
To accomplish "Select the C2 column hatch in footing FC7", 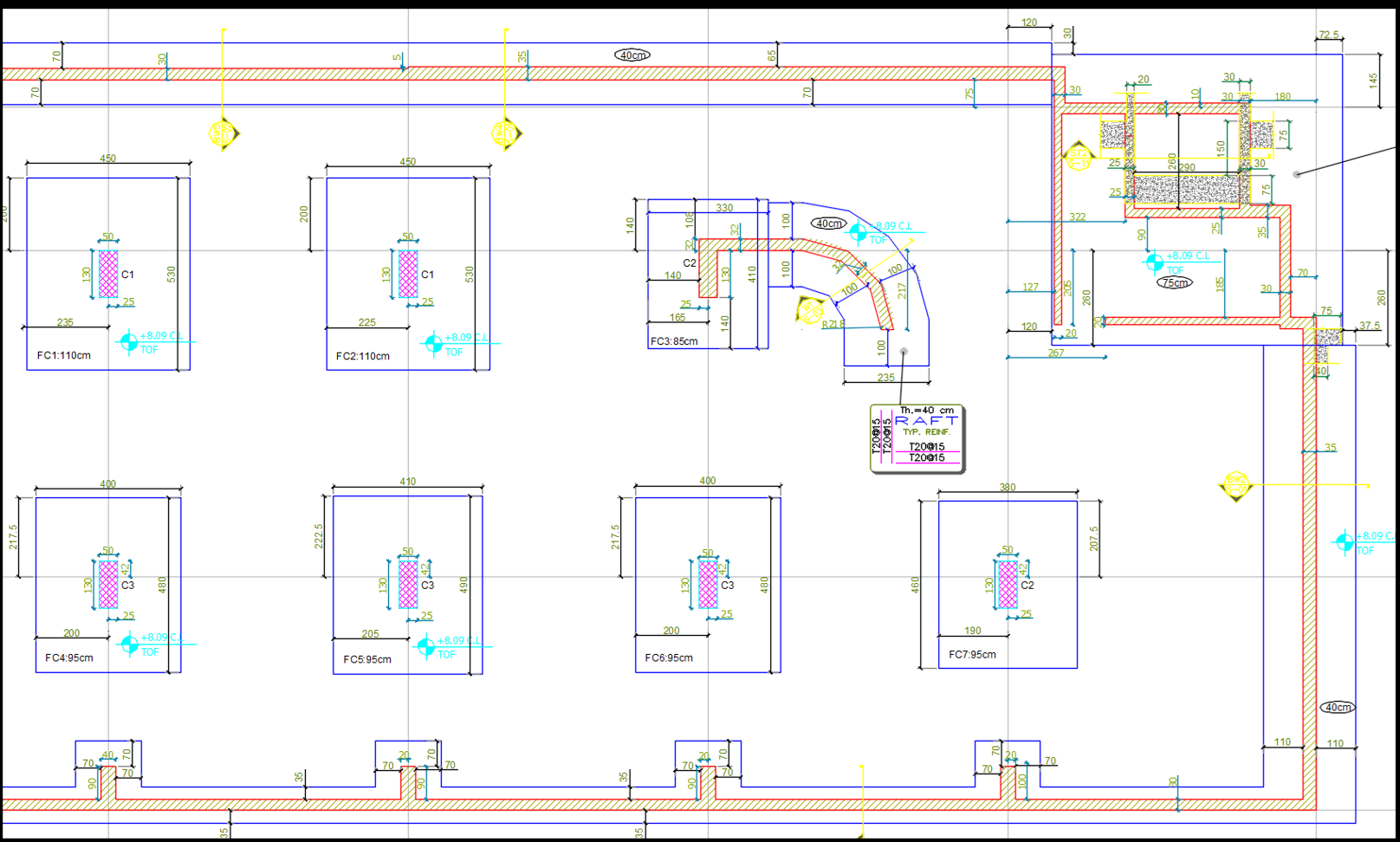I will (1008, 585).
